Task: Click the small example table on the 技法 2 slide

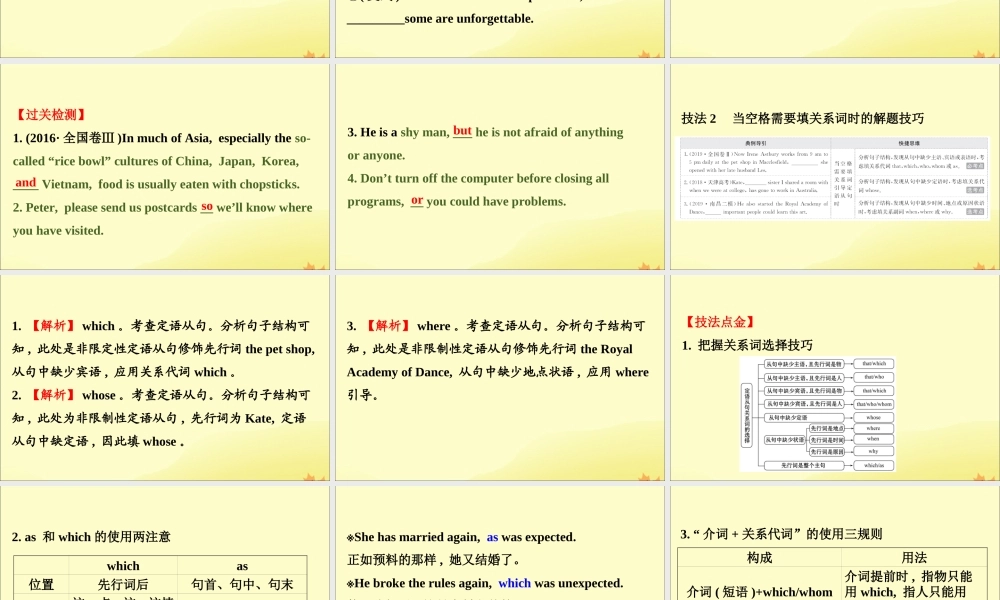Action: (x=833, y=179)
